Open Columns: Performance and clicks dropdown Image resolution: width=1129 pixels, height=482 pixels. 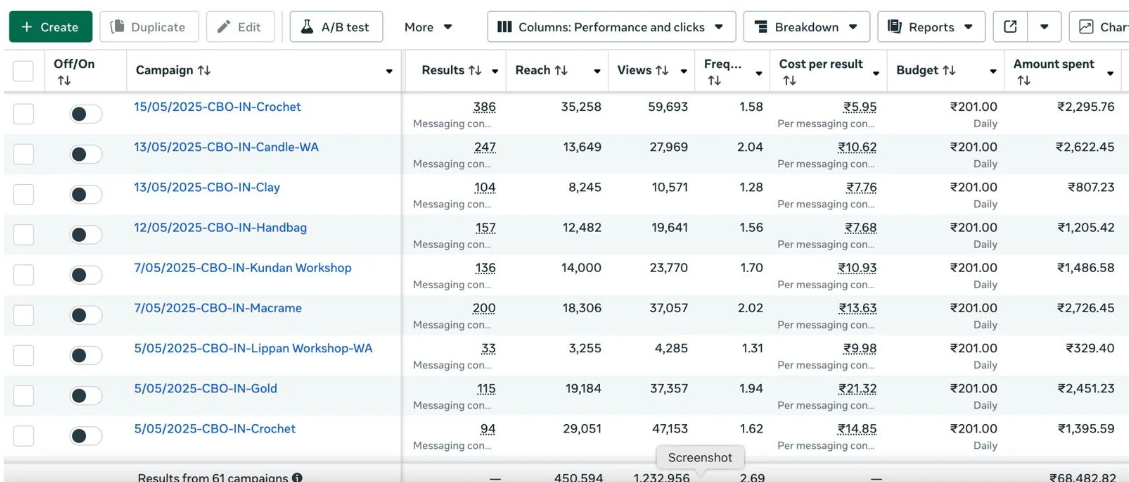click(612, 27)
